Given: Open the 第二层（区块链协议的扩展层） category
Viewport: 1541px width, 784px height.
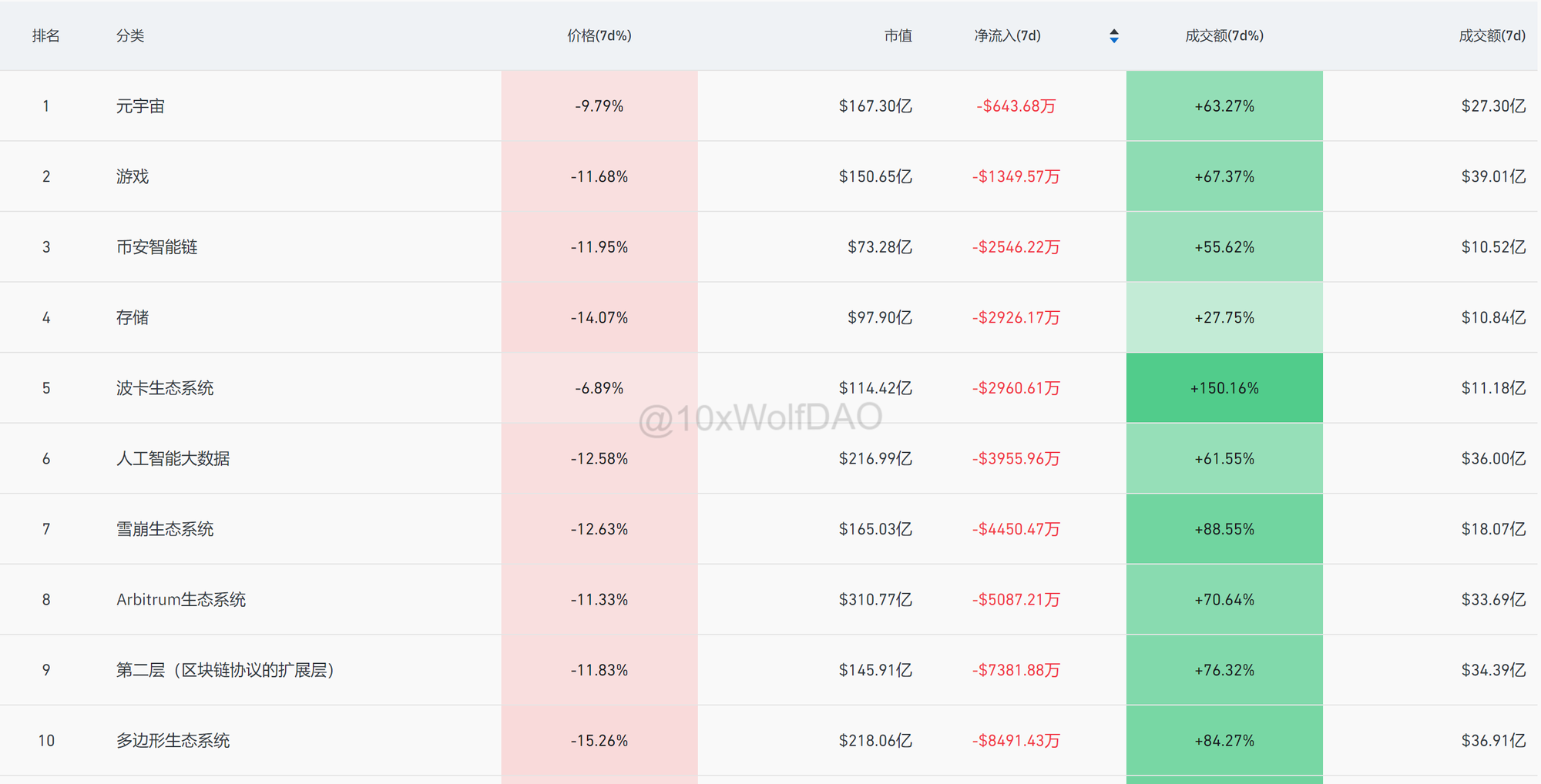Looking at the screenshot, I should 225,670.
